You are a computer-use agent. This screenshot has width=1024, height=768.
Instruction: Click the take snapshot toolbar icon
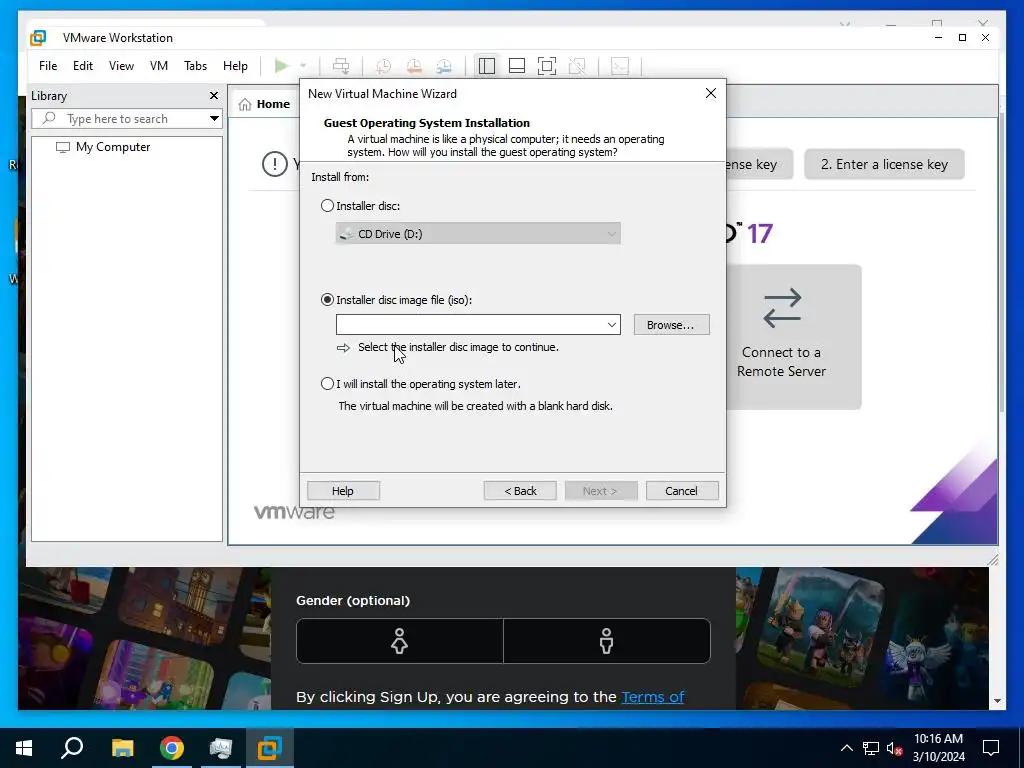pos(383,66)
